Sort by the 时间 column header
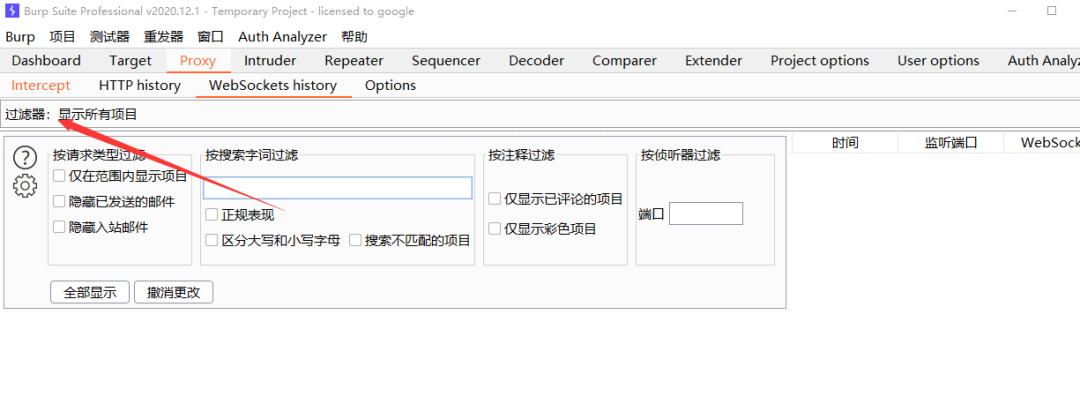The image size is (1080, 412). click(x=845, y=143)
